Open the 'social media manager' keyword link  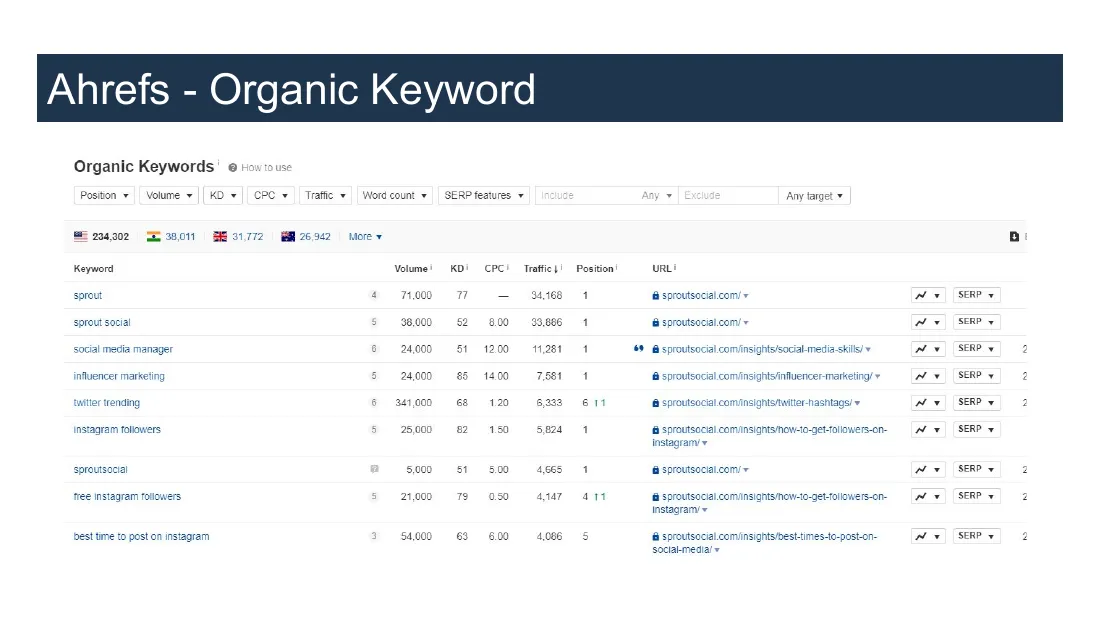(123, 350)
